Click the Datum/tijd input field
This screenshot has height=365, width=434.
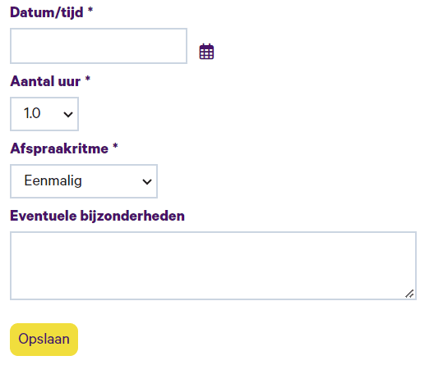pyautogui.click(x=98, y=46)
